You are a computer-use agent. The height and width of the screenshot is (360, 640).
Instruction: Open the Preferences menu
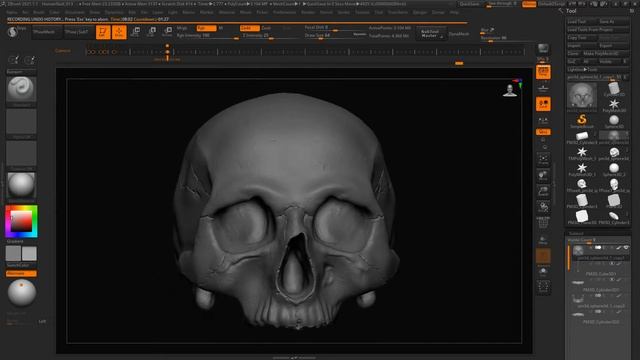click(284, 13)
